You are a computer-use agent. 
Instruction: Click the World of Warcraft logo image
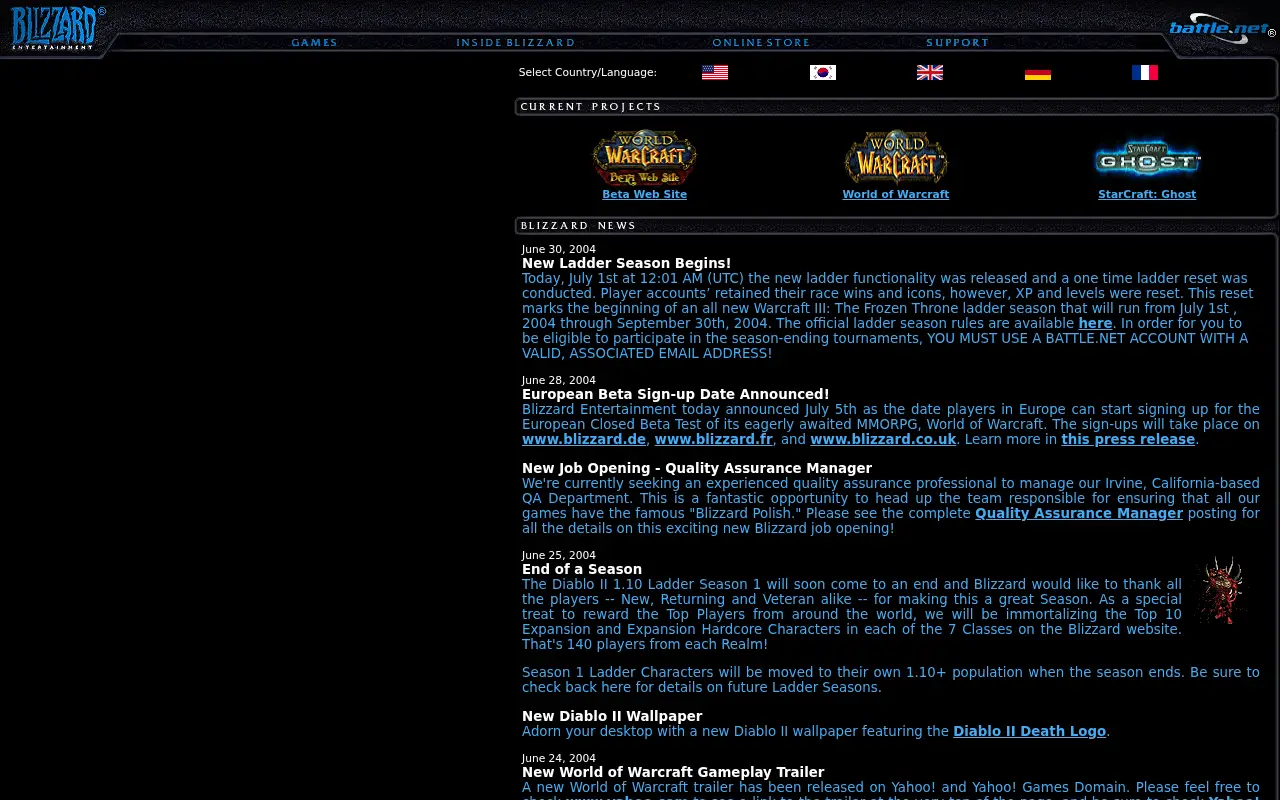click(x=896, y=158)
